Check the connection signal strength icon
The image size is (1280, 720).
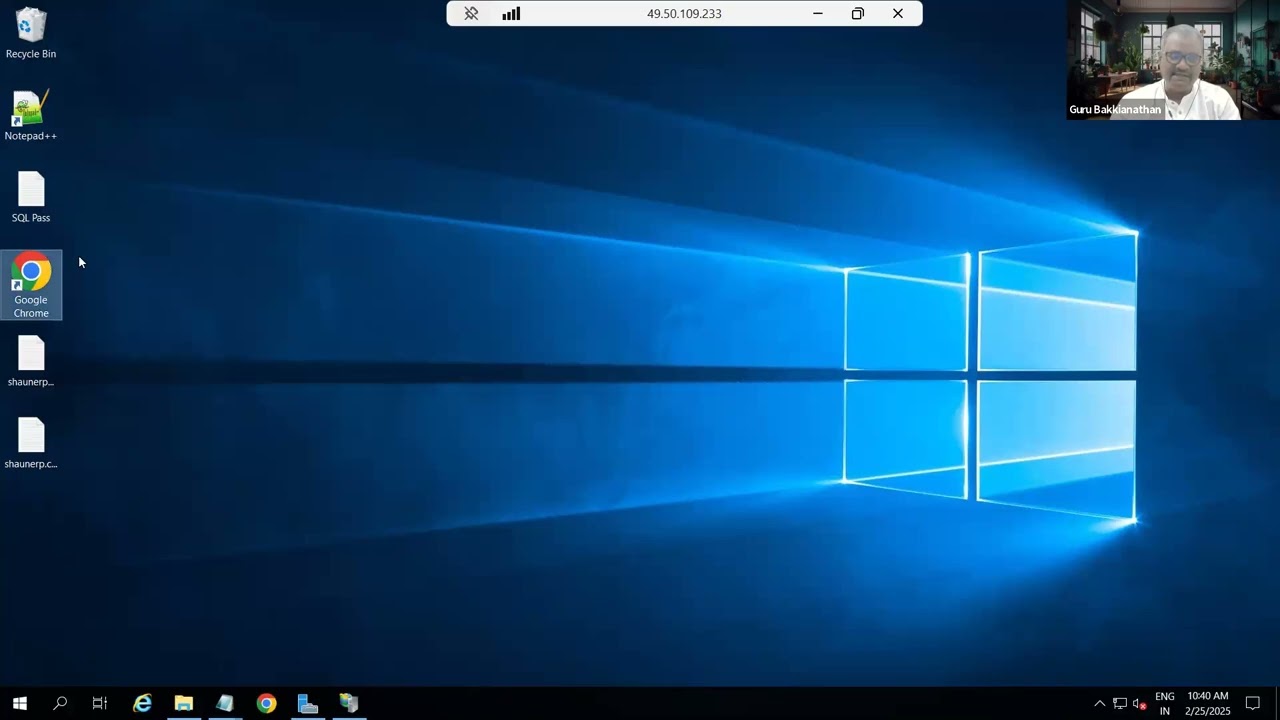tap(511, 13)
